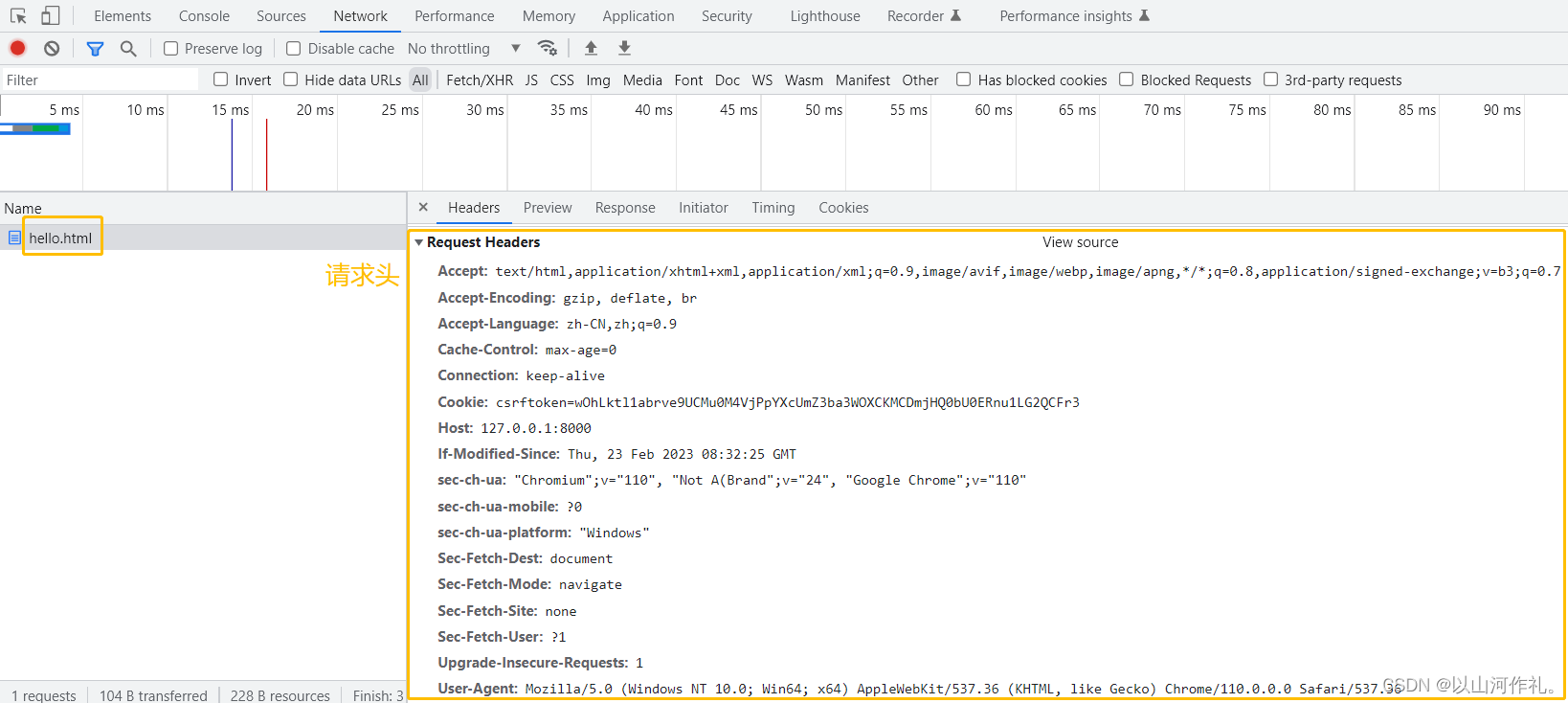Open the Timing detail tab
This screenshot has width=1568, height=703.
pos(773,208)
